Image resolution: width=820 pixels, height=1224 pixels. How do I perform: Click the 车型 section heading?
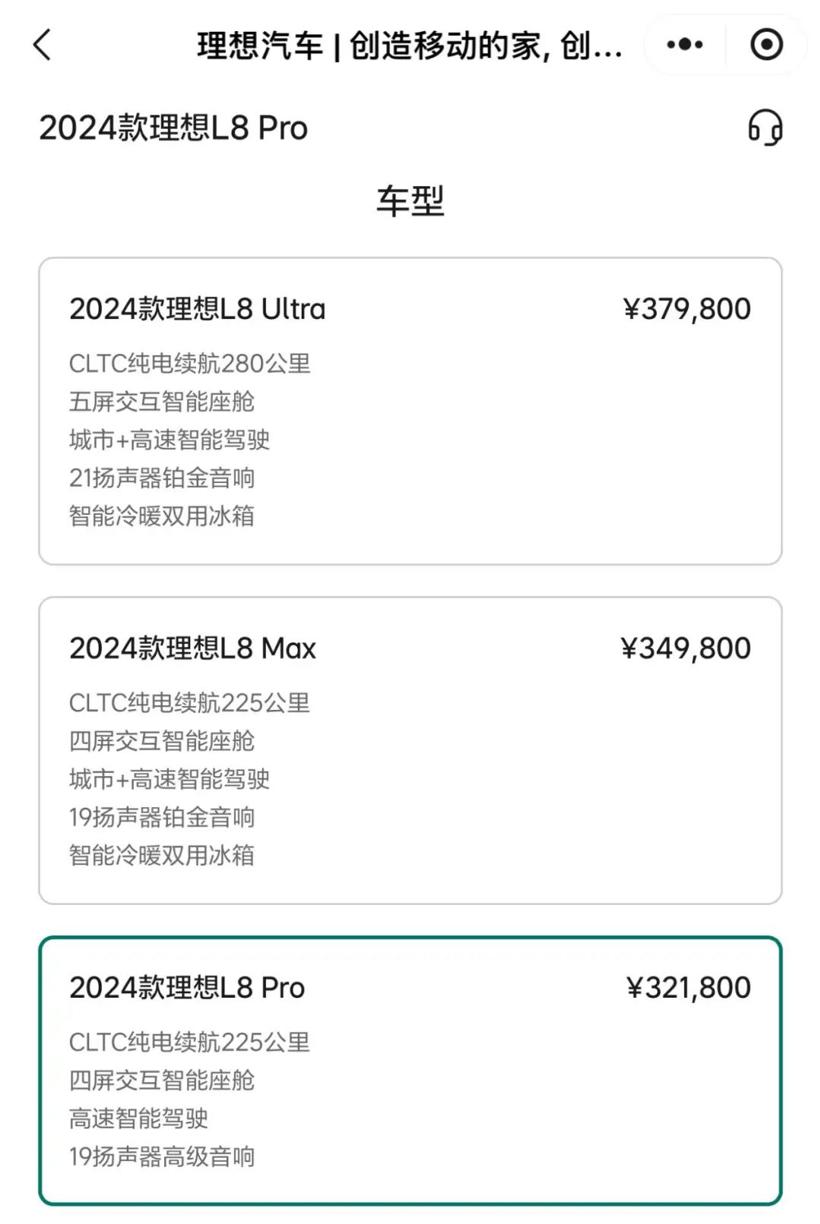410,201
